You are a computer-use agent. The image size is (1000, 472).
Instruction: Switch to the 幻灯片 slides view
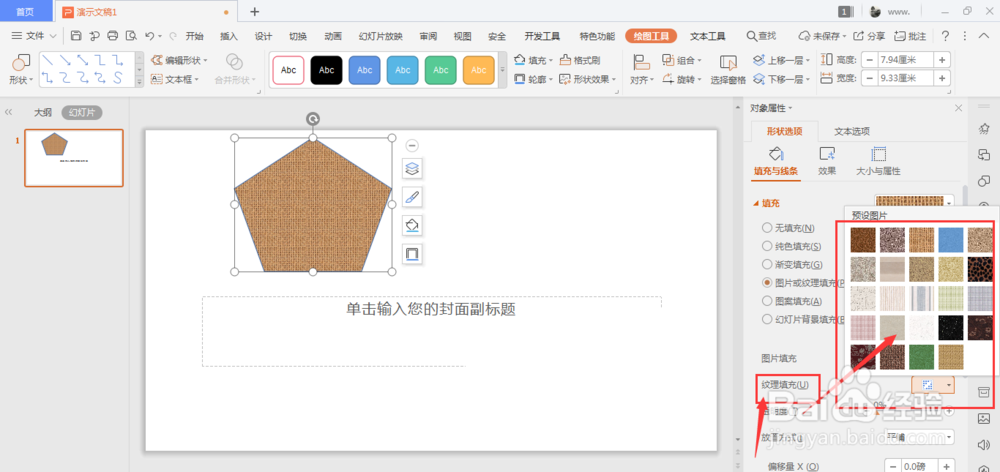pos(82,112)
